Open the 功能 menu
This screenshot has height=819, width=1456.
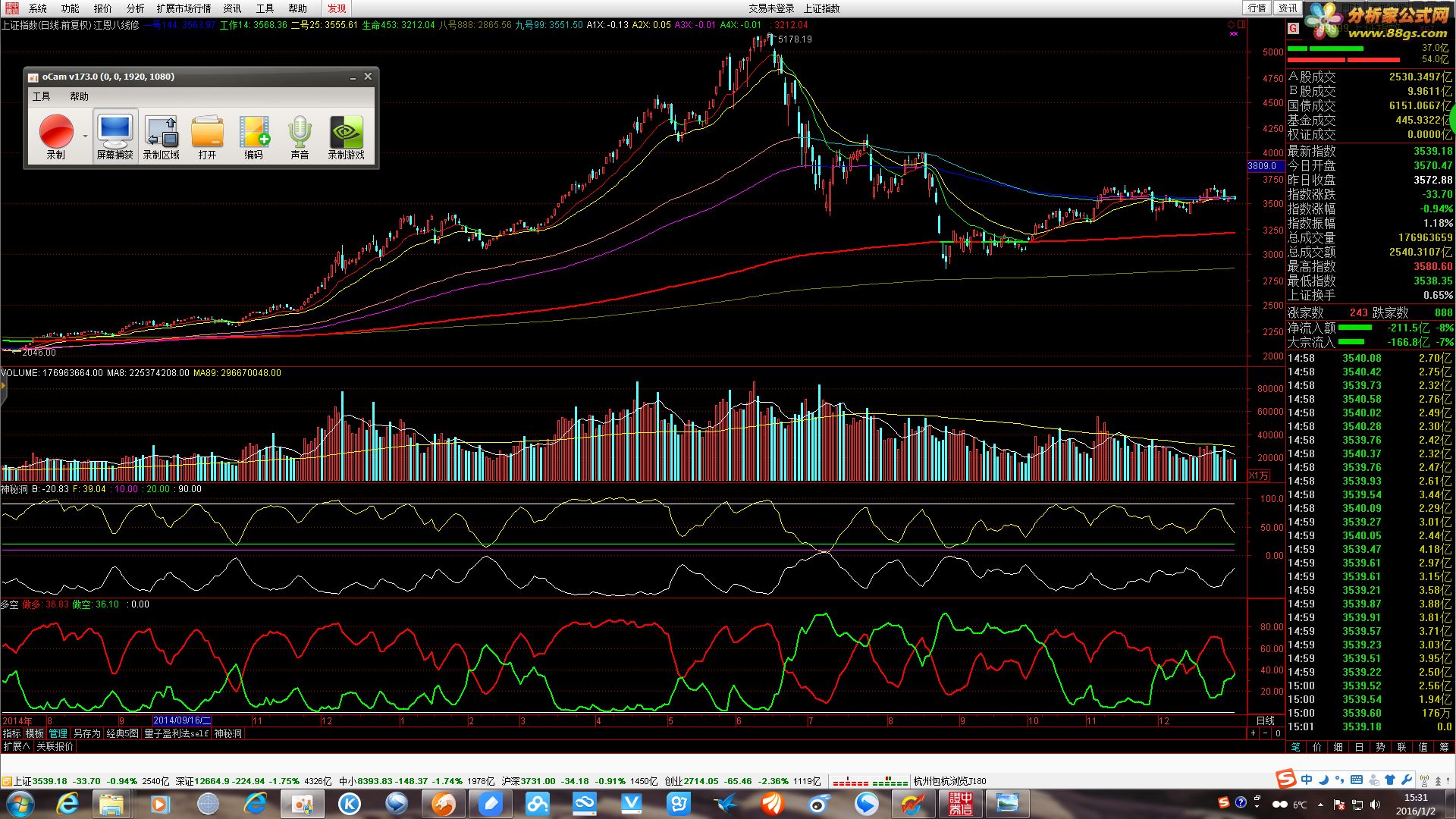(71, 8)
